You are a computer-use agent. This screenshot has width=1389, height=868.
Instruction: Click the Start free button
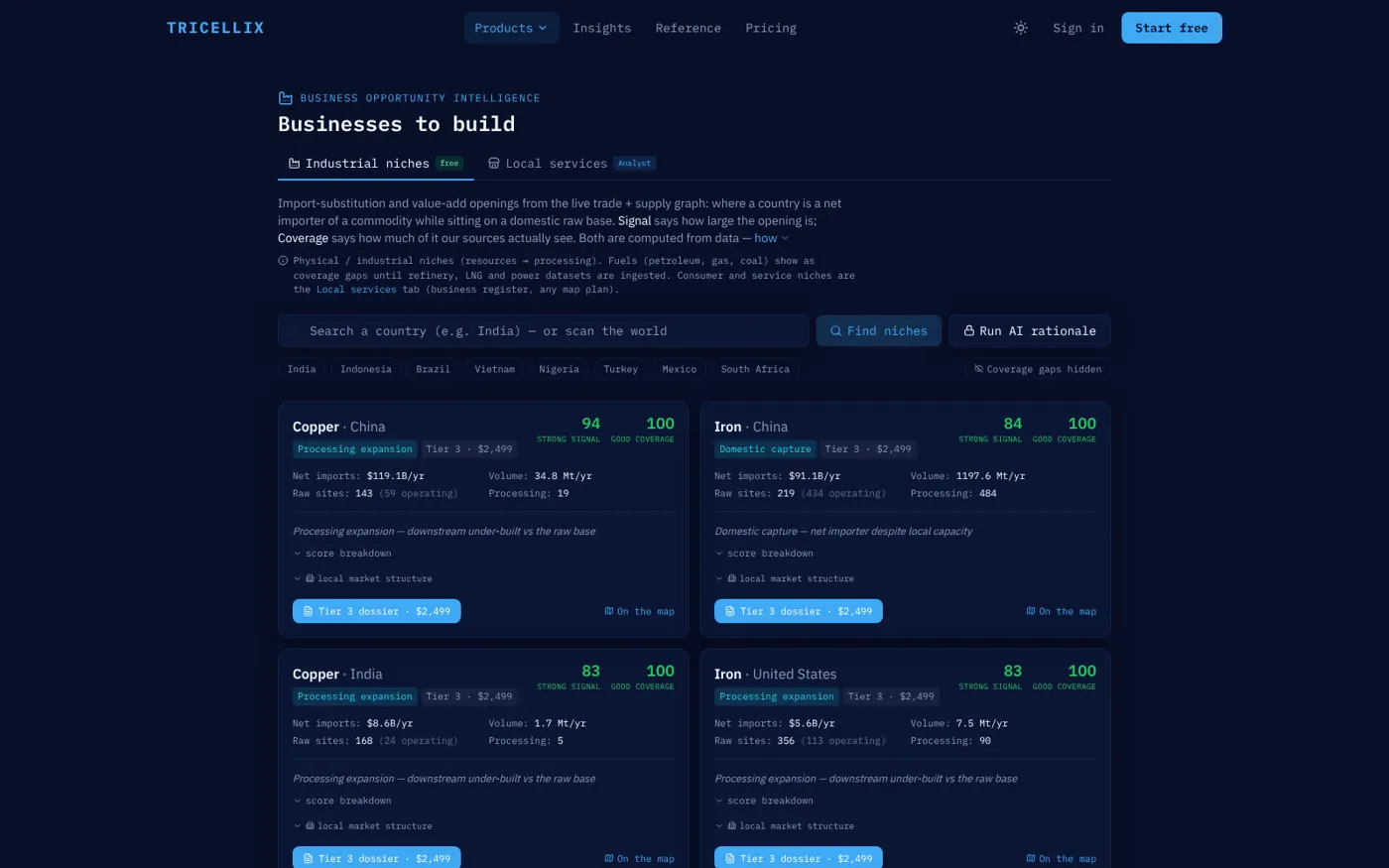click(1172, 28)
